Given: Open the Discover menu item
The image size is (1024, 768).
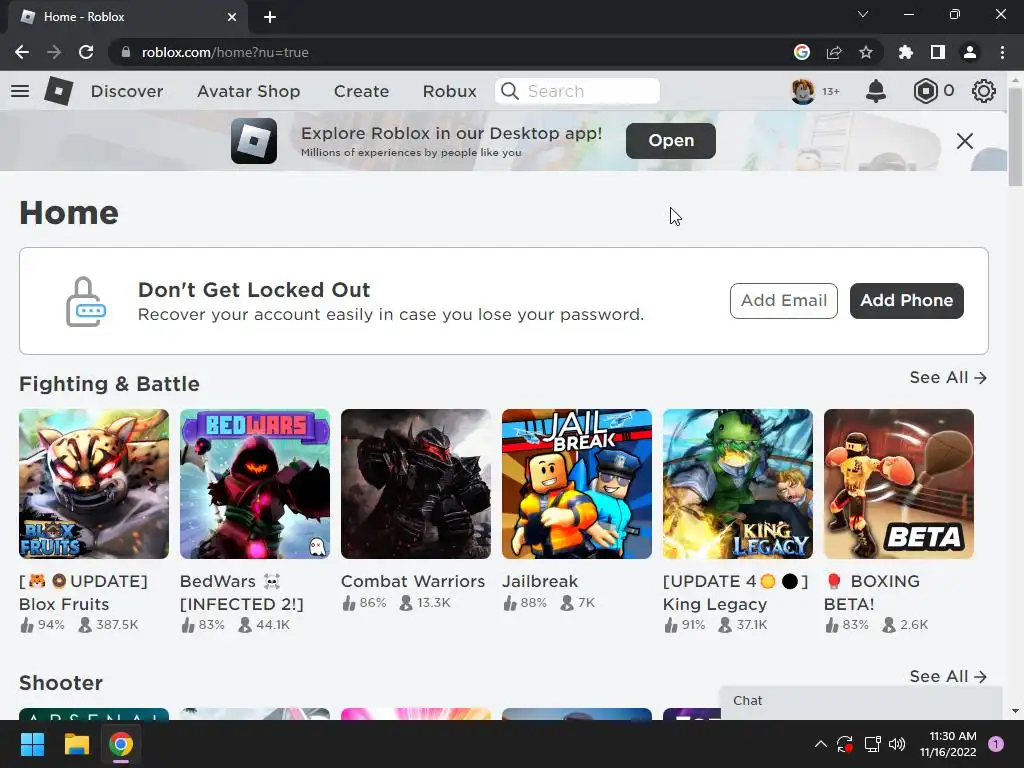Looking at the screenshot, I should point(127,91).
